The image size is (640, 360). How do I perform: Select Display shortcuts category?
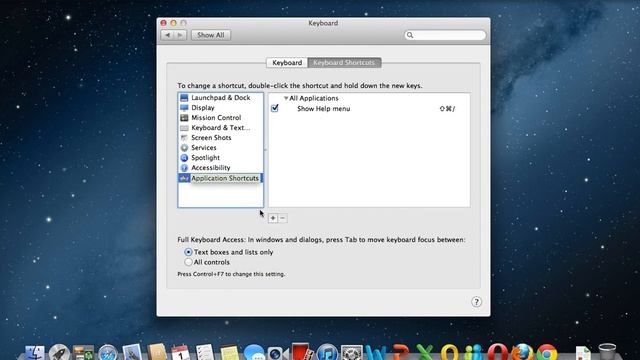[x=220, y=108]
